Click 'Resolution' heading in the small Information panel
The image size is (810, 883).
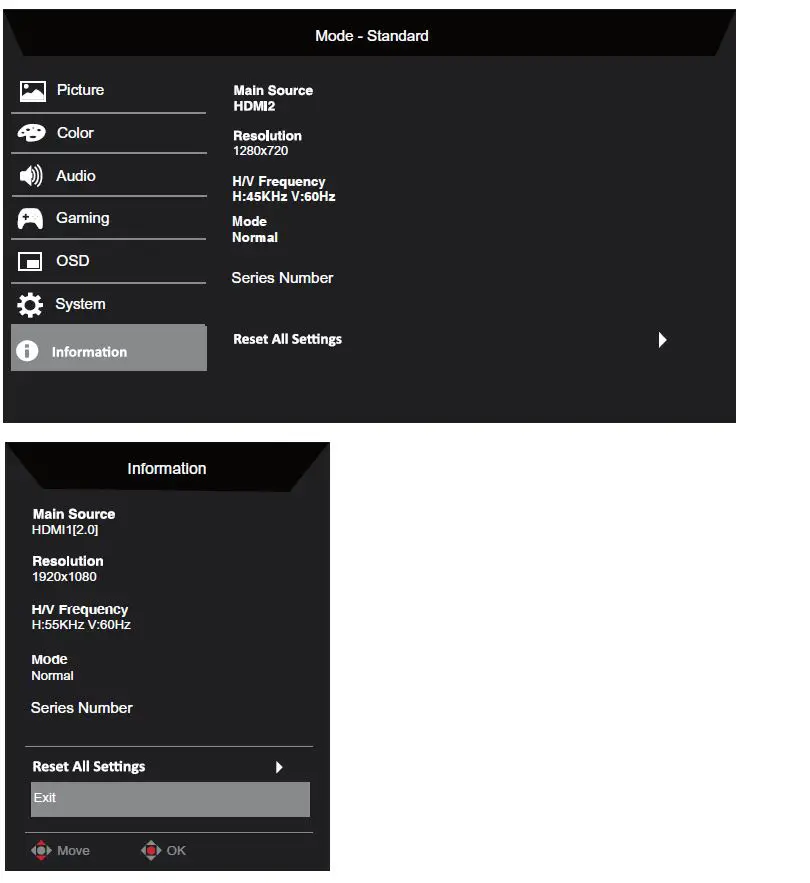[x=68, y=561]
